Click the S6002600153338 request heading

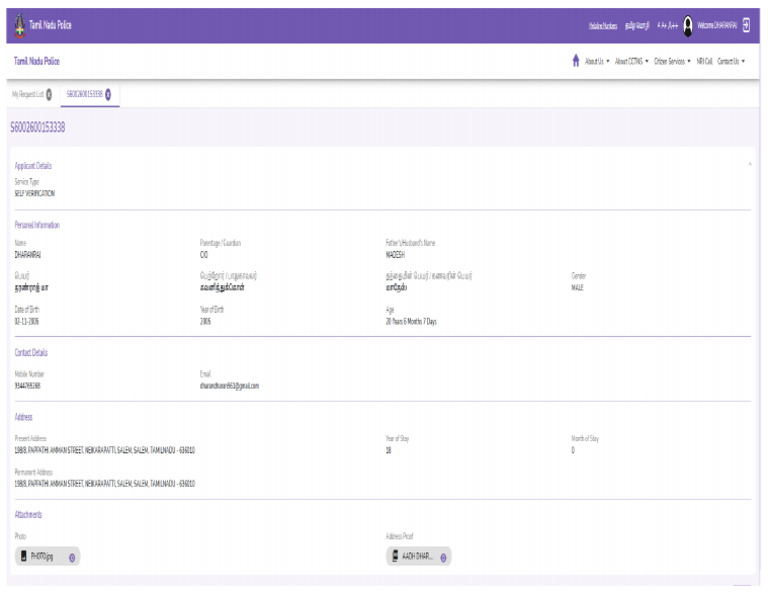click(37, 128)
